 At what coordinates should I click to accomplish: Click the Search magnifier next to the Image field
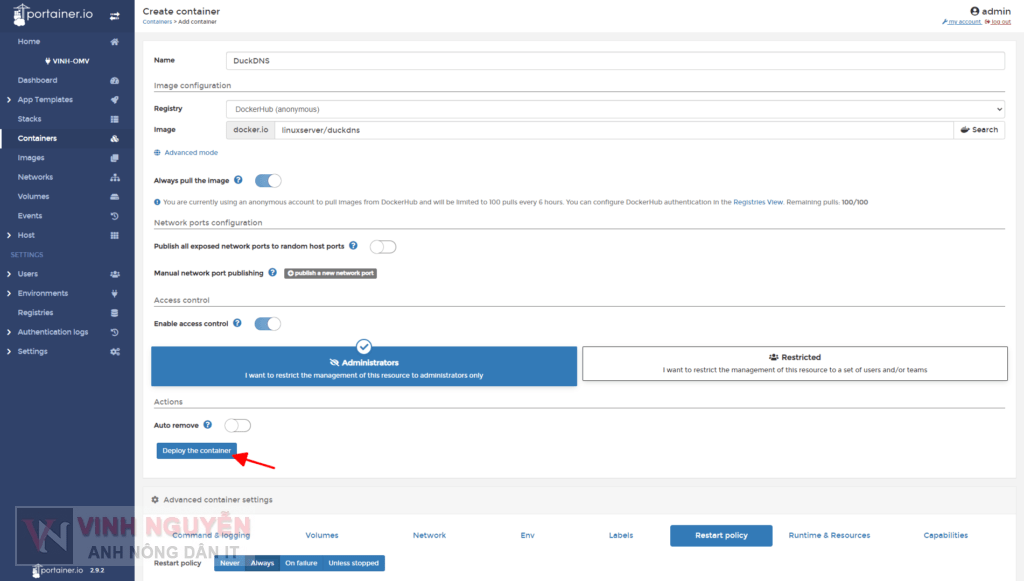pos(978,129)
